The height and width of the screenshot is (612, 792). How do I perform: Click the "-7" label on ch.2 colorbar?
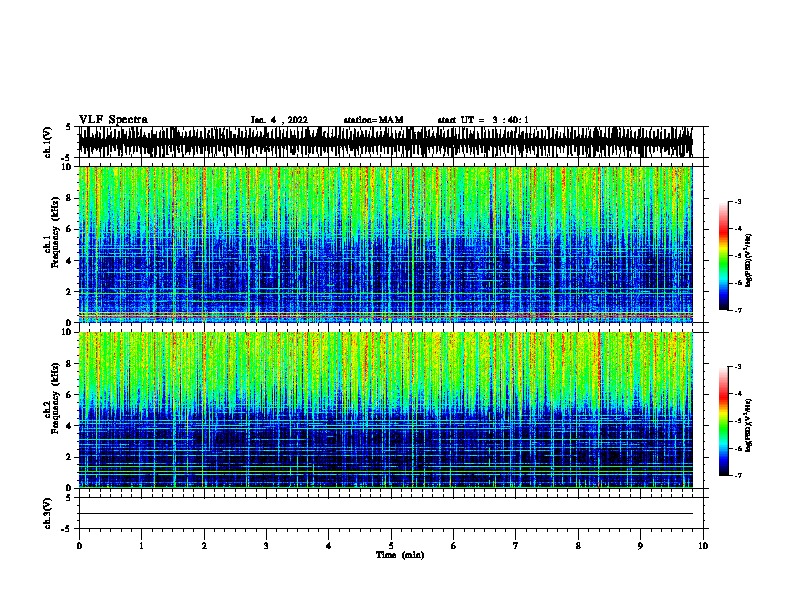(x=737, y=475)
